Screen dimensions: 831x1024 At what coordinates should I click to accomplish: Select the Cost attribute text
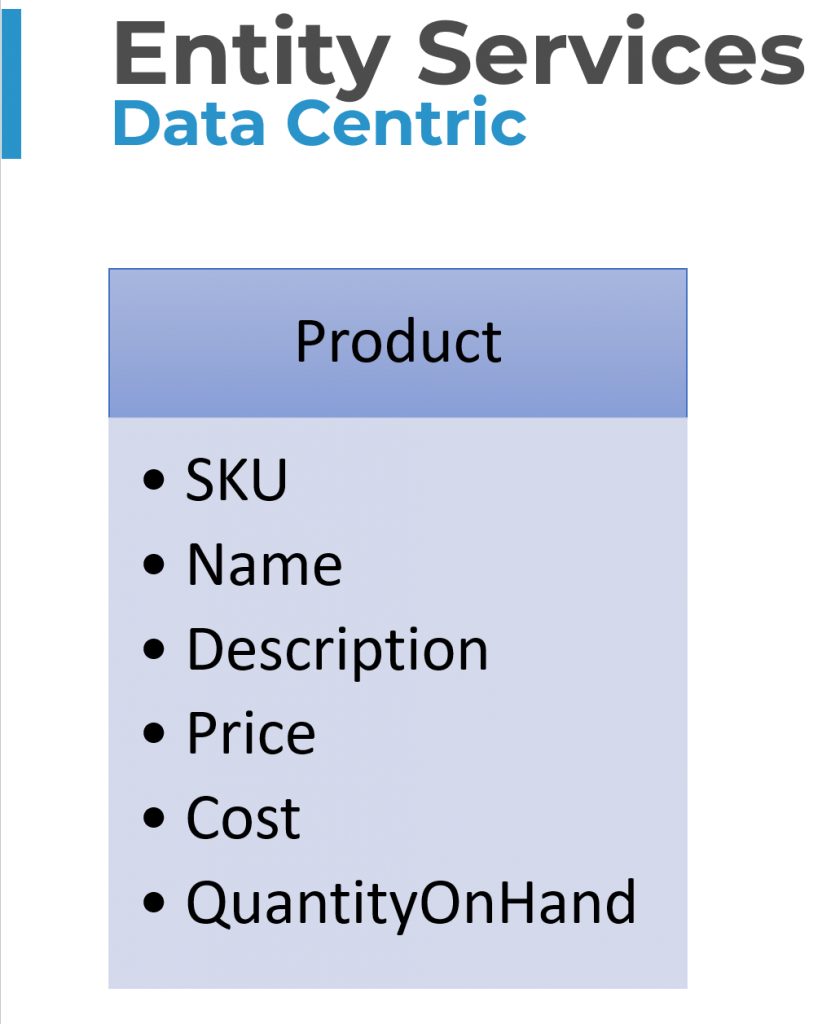pyautogui.click(x=243, y=819)
